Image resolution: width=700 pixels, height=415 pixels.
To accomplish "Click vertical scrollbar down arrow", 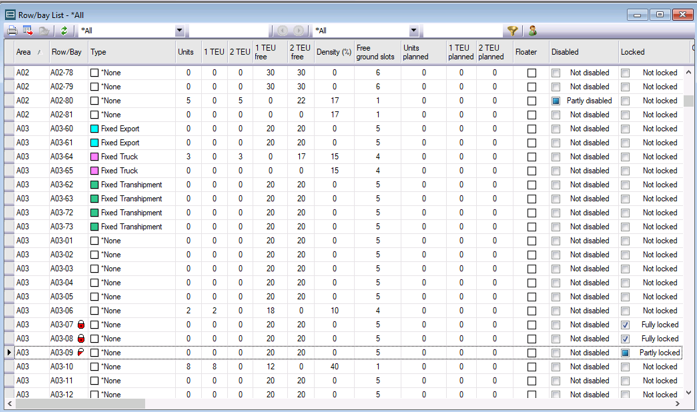I will [688, 393].
